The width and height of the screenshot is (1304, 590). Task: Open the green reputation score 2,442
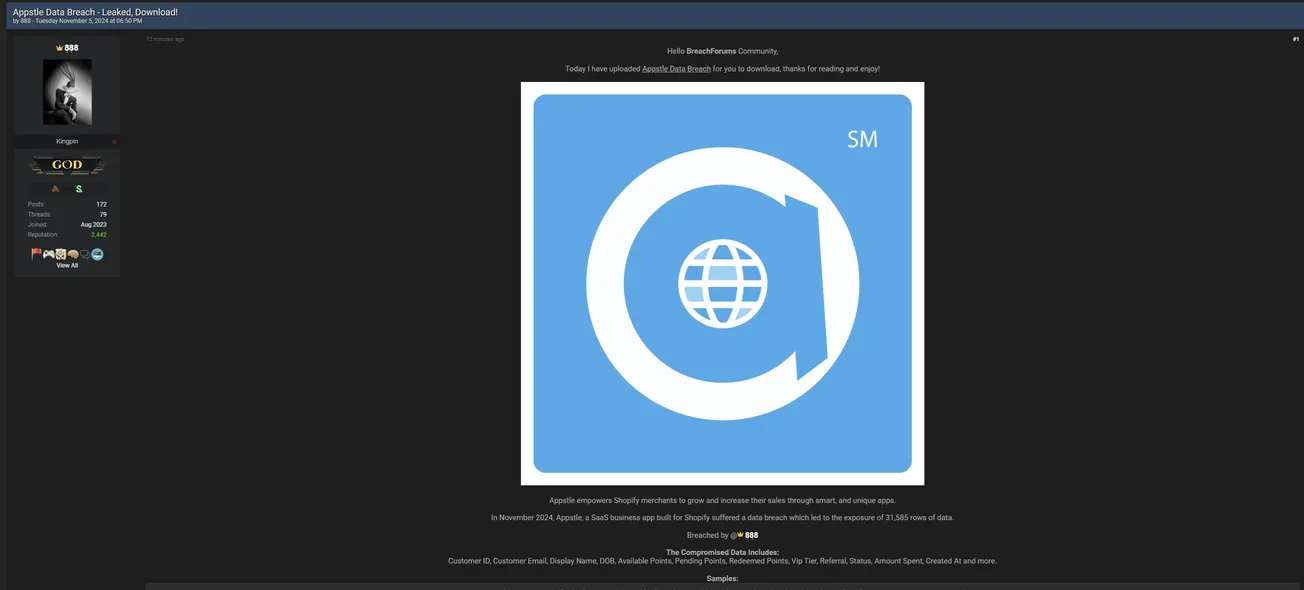coord(99,235)
